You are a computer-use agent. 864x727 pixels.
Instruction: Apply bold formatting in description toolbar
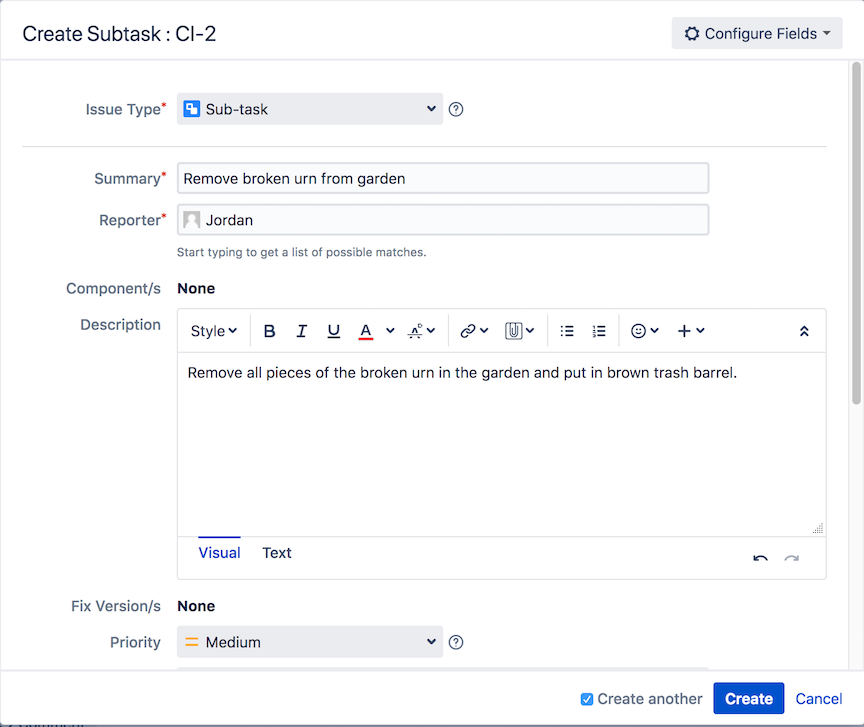click(269, 331)
